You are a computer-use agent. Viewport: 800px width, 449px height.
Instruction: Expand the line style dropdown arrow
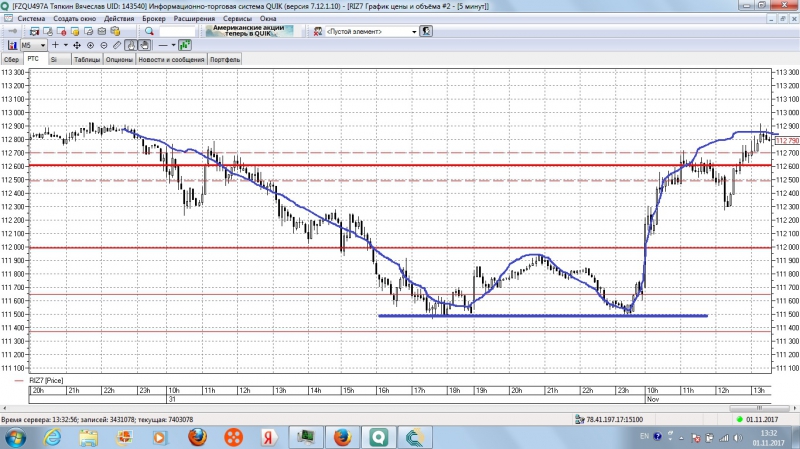coord(174,45)
